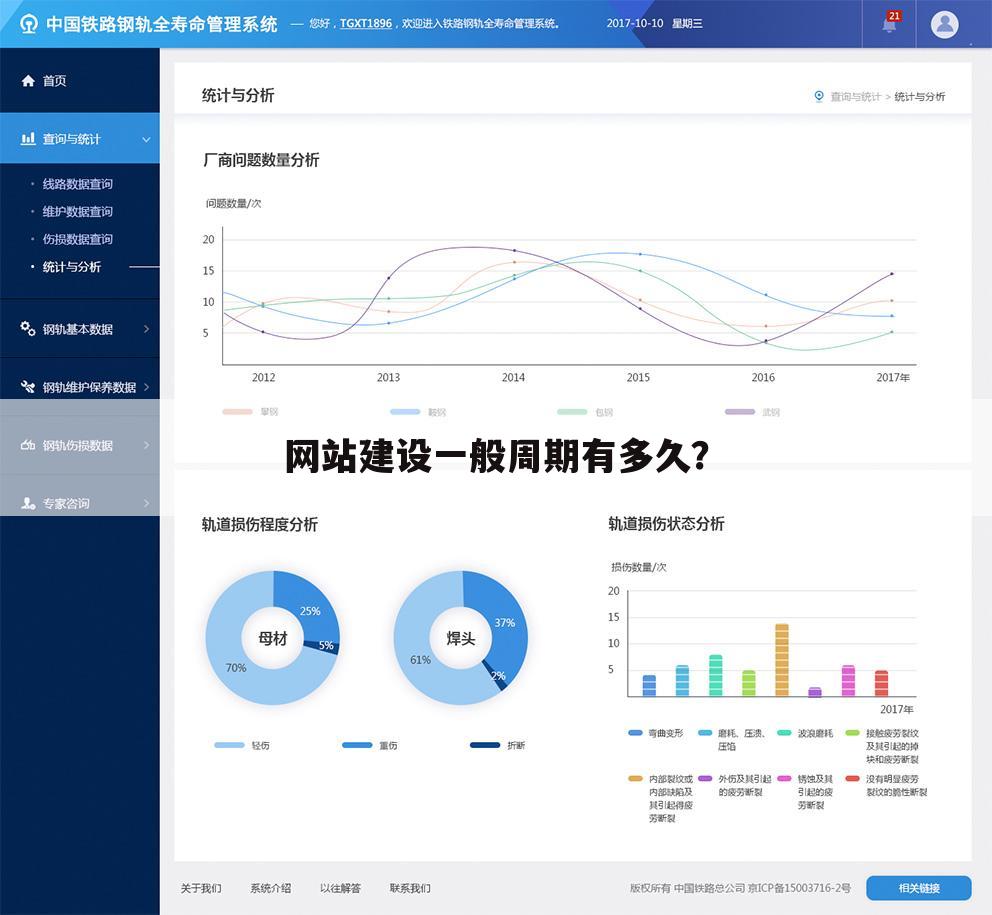The image size is (992, 915).
Task: Click the location pin in the breadcrumb
Action: 819,96
